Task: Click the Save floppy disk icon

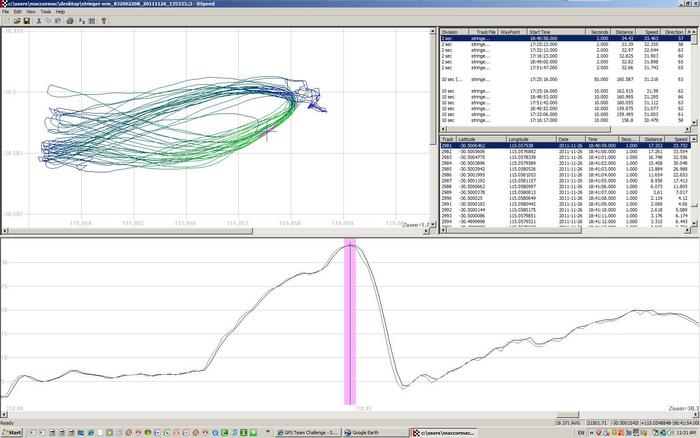Action: pos(25,20)
